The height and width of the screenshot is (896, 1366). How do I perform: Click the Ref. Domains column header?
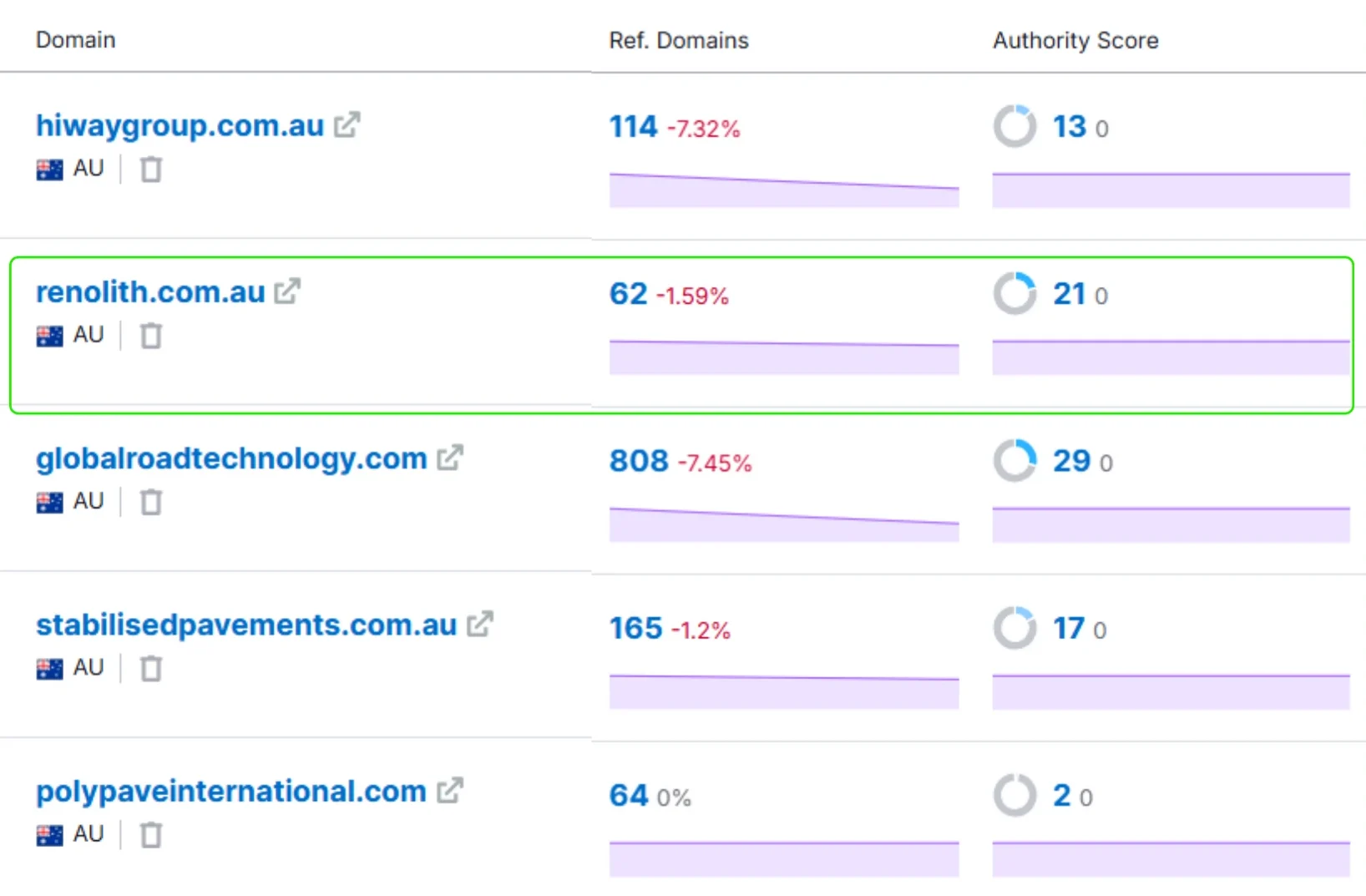[679, 40]
